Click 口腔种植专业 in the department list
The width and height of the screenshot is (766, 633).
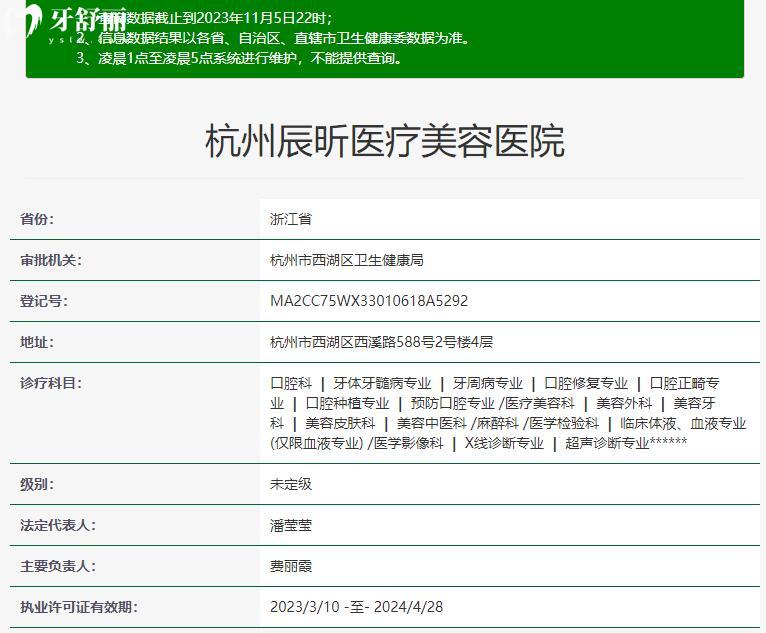tap(347, 403)
